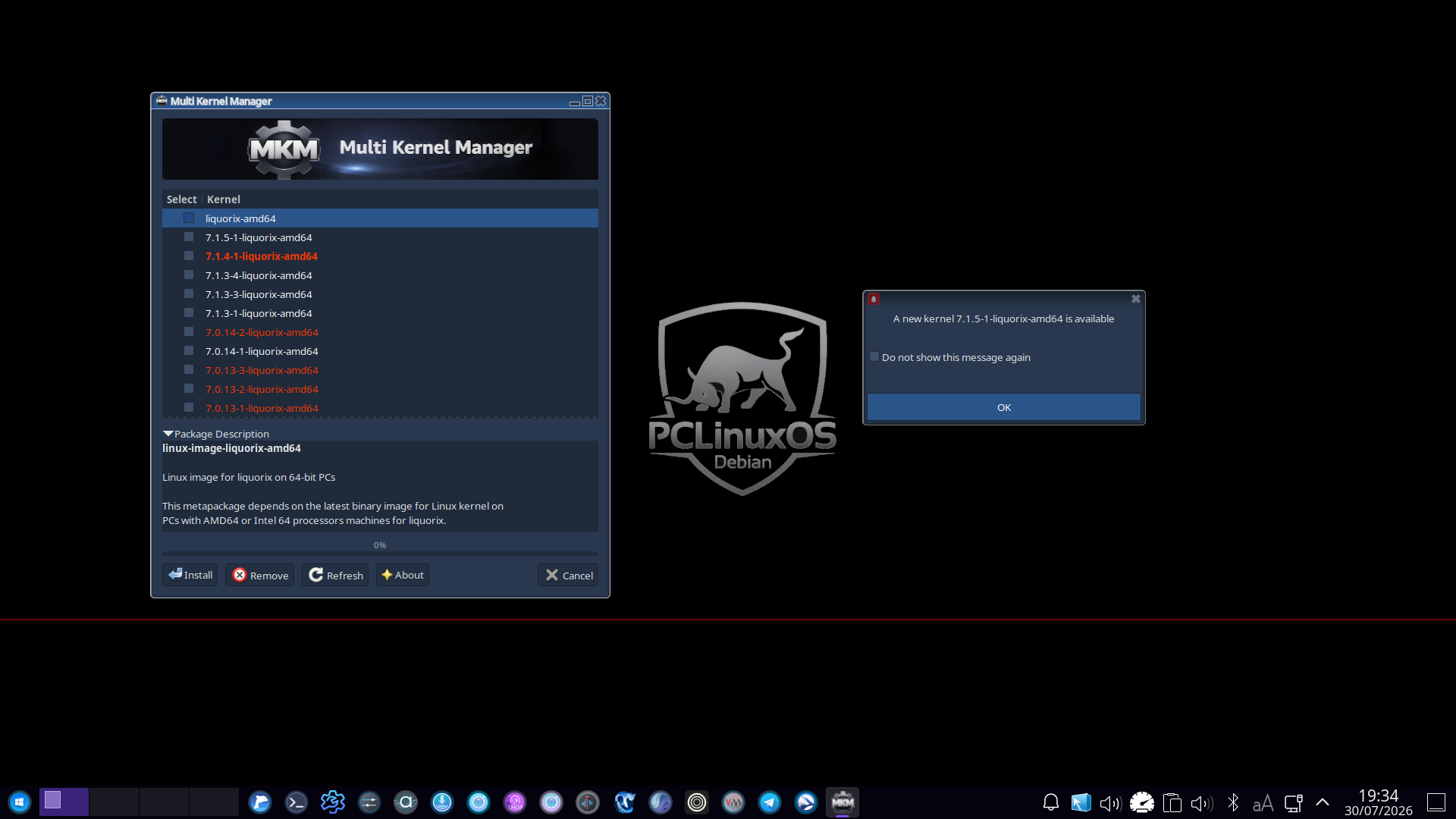Select the 7.0.13-3-liquorix-amd64 kernel name

(262, 370)
